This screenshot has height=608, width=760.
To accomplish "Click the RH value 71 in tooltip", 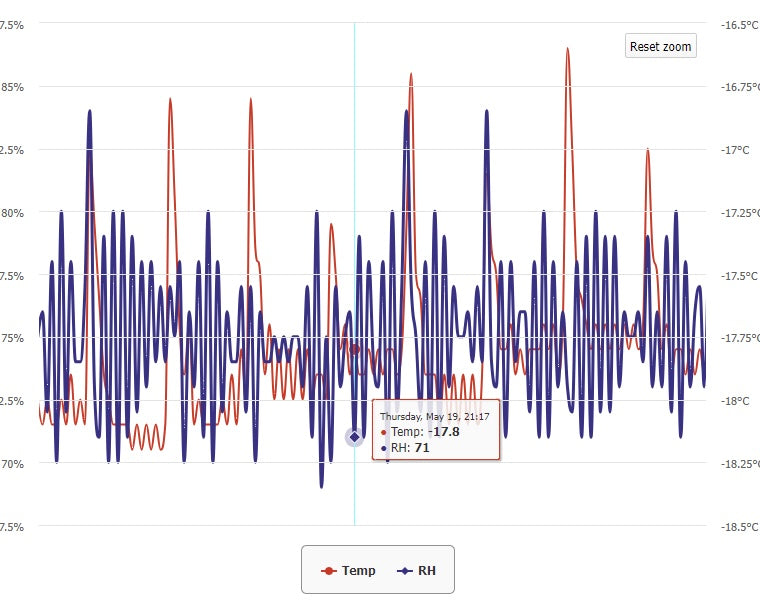I will click(422, 448).
